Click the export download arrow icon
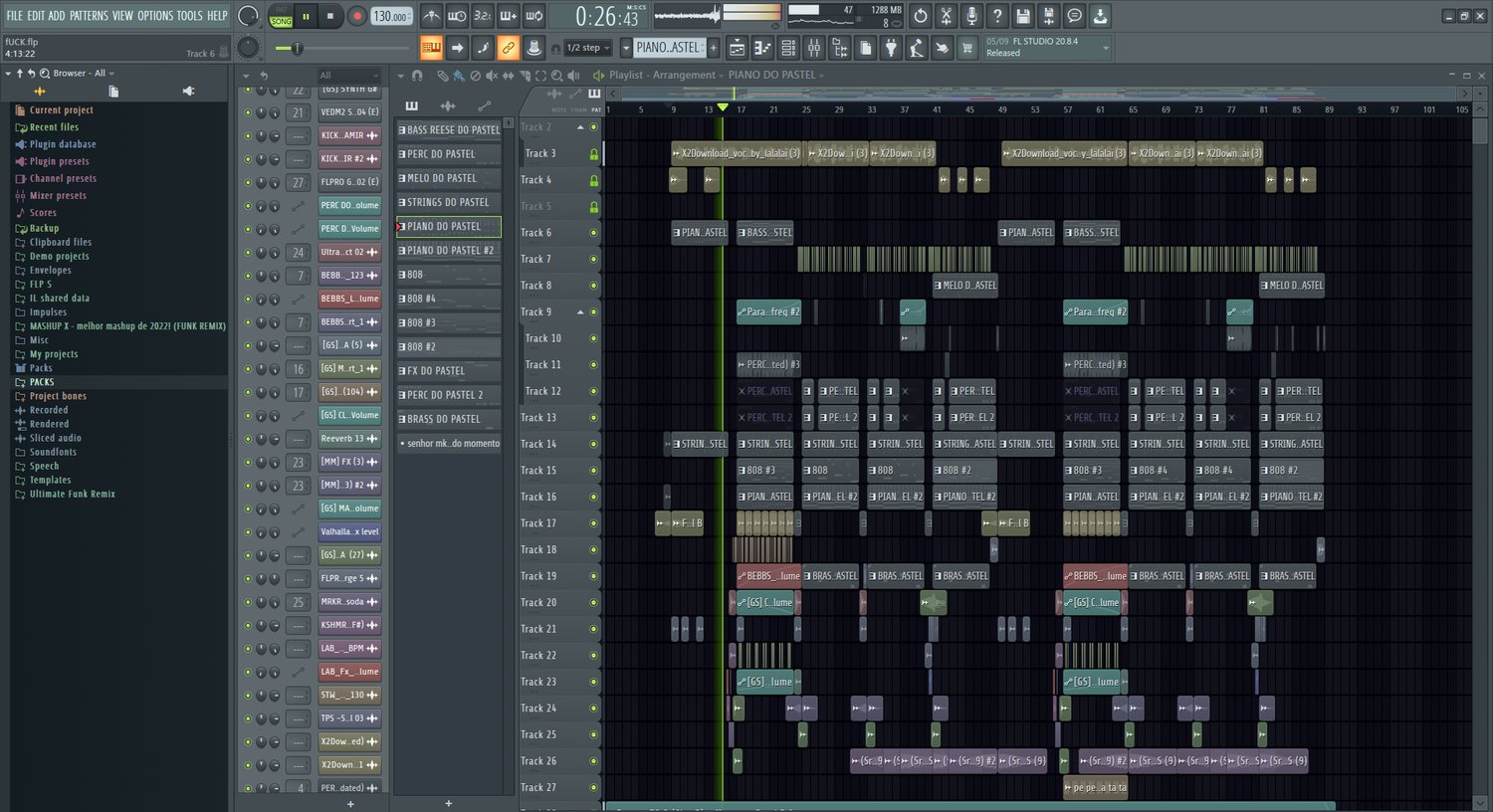Image resolution: width=1493 pixels, height=812 pixels. click(1100, 16)
